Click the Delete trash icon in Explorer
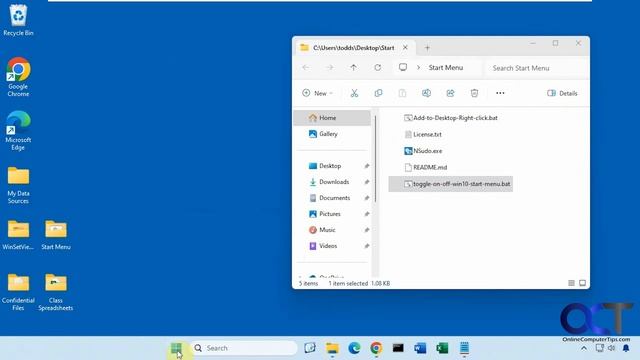This screenshot has height=360, width=640. pos(474,93)
